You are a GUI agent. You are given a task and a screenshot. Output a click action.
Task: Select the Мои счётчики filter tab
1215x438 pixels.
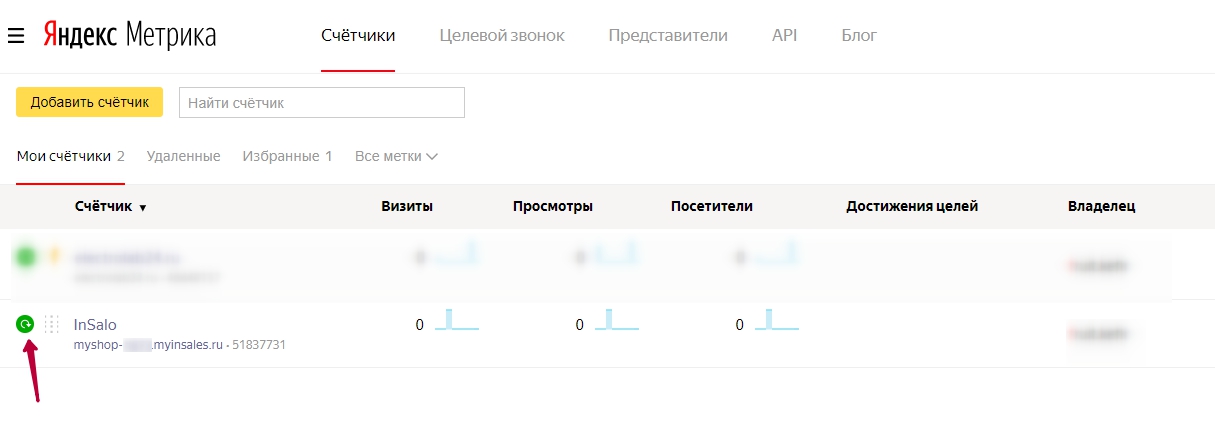pyautogui.click(x=70, y=156)
